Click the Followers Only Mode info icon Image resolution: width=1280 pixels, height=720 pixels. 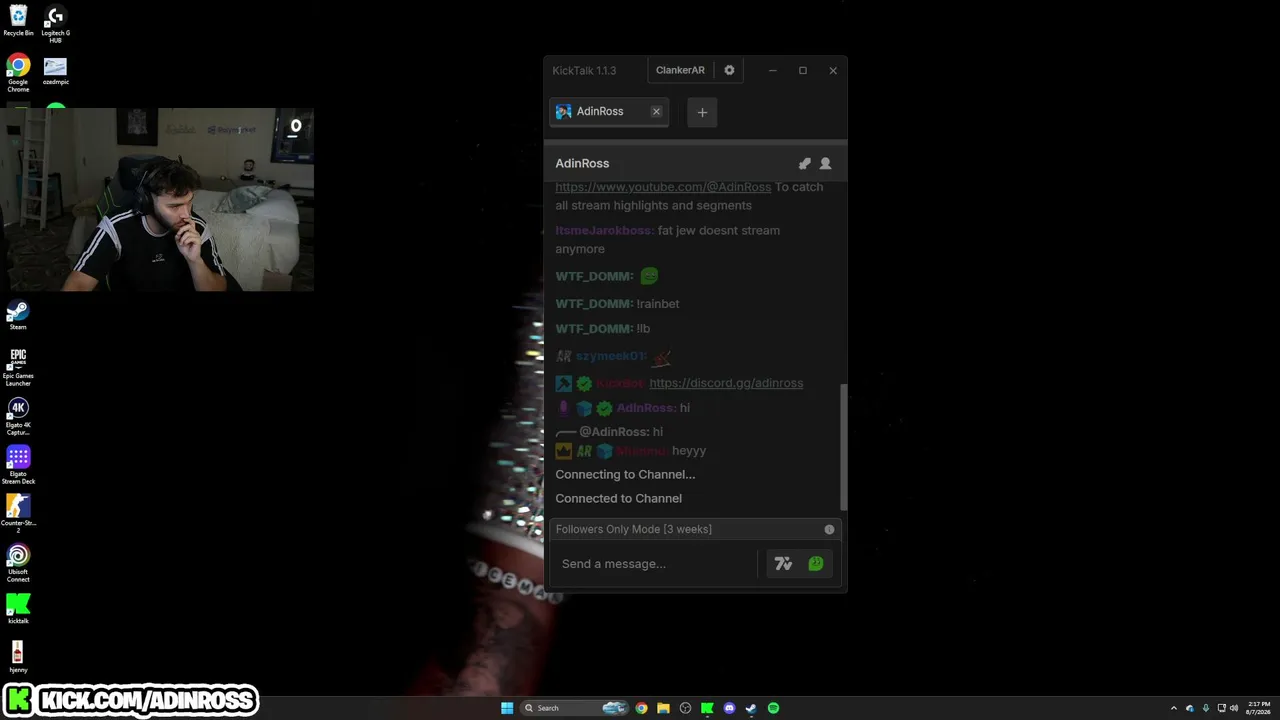(829, 529)
